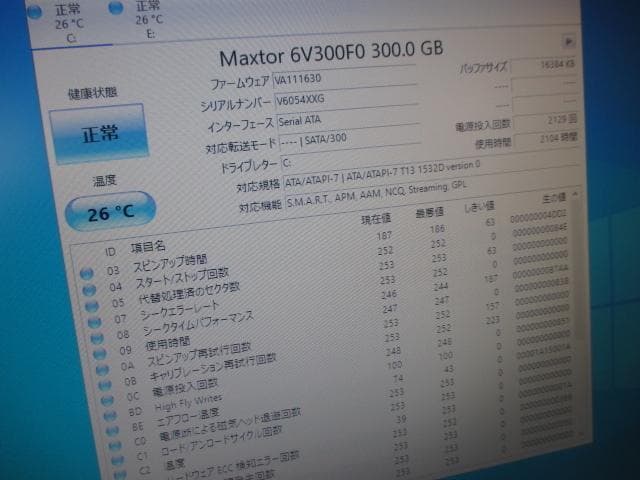Click status icon for row 08 シークタイムパフォーマンス
The image size is (640, 480).
coord(97,338)
